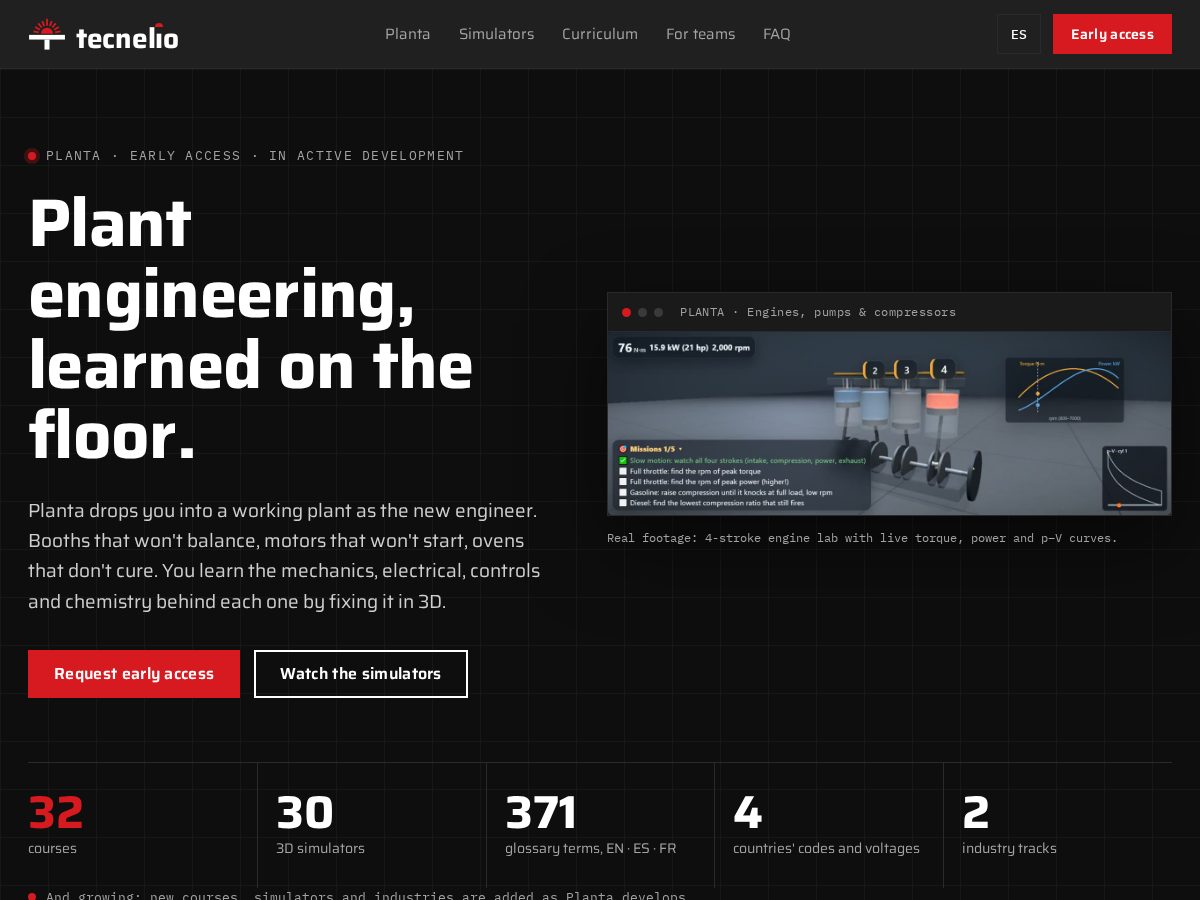Click the '30 3D simulators' stat

coord(320,825)
